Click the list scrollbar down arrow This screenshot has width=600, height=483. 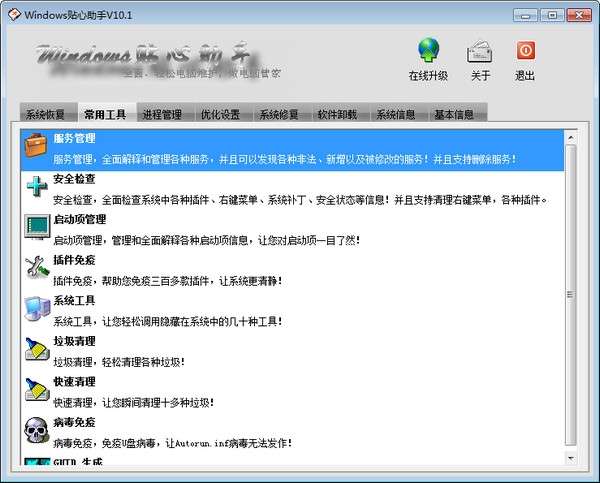[571, 458]
